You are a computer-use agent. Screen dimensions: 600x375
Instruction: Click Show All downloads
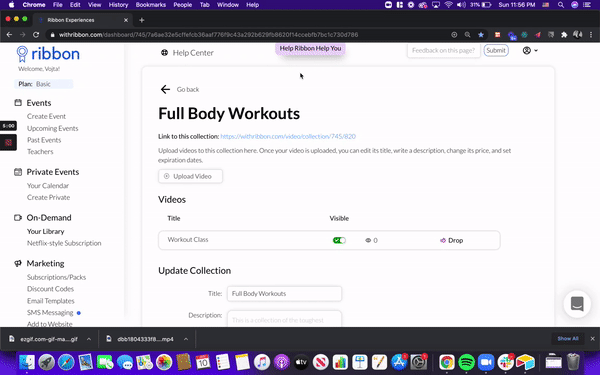pos(568,339)
